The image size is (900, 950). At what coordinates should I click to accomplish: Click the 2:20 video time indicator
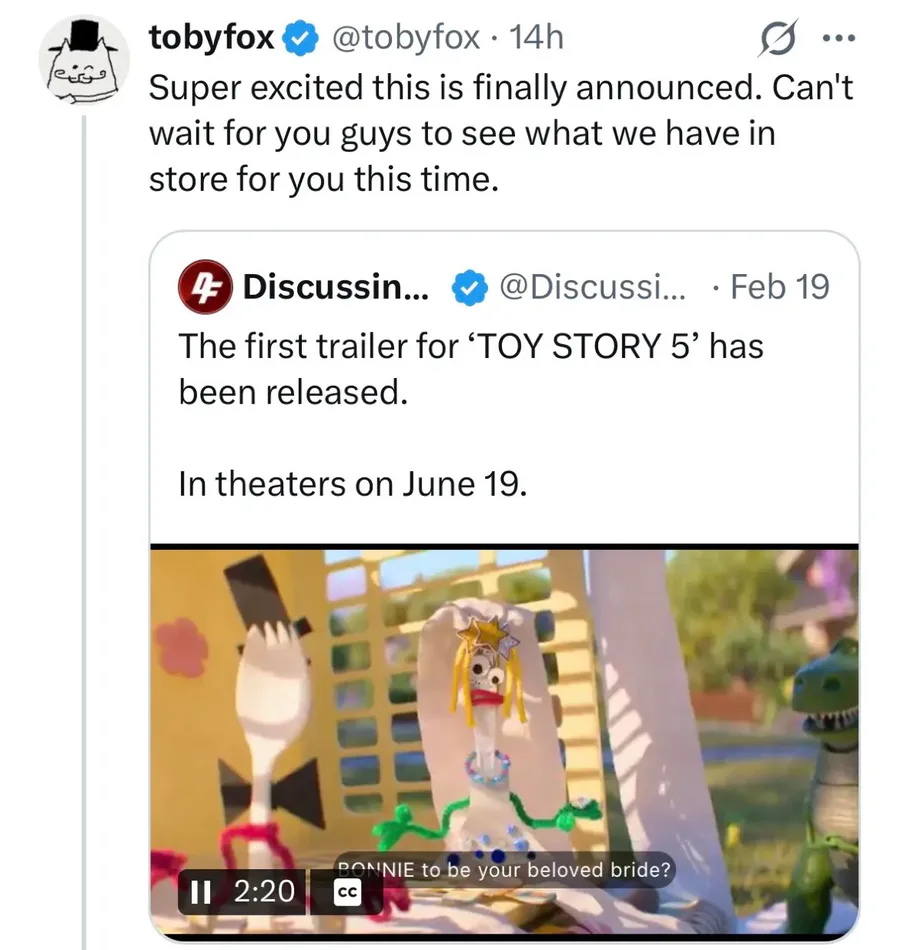pos(265,891)
